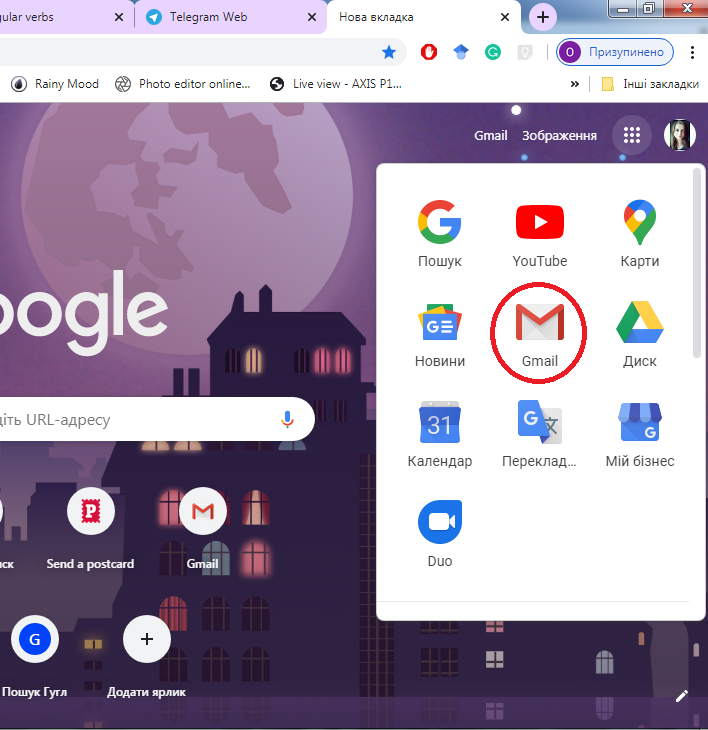Screen dimensions: 708x730
Task: Open Rainy Mood bookmark
Action: coord(55,84)
